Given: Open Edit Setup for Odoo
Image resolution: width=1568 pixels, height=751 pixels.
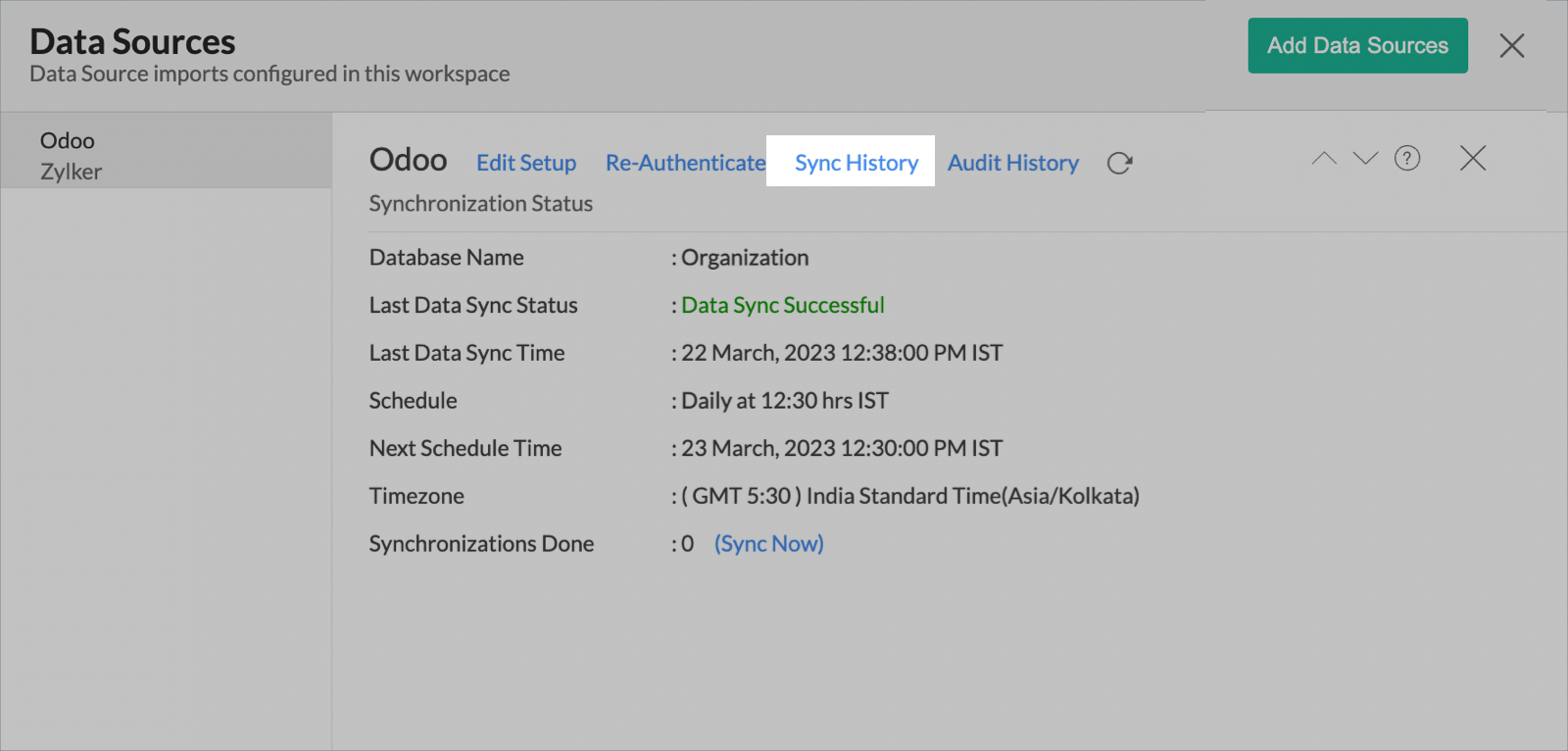Looking at the screenshot, I should [x=526, y=163].
